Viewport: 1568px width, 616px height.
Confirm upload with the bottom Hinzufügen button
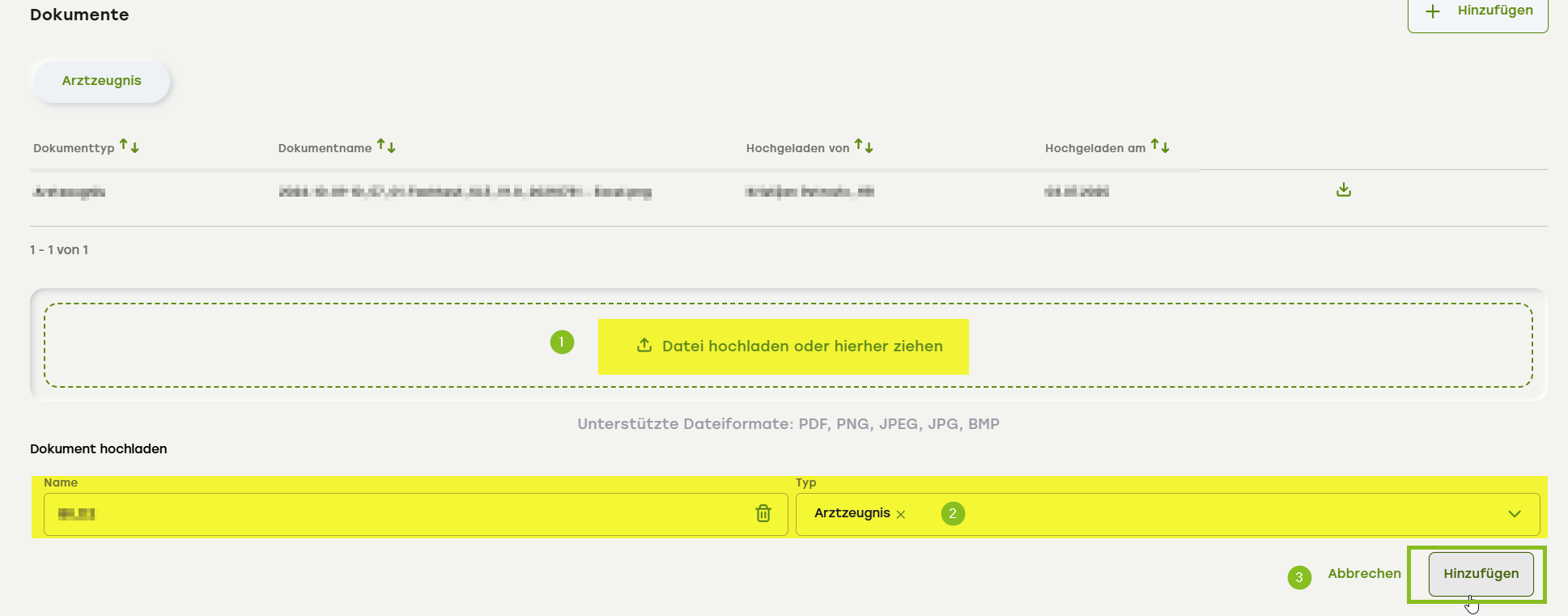point(1481,574)
